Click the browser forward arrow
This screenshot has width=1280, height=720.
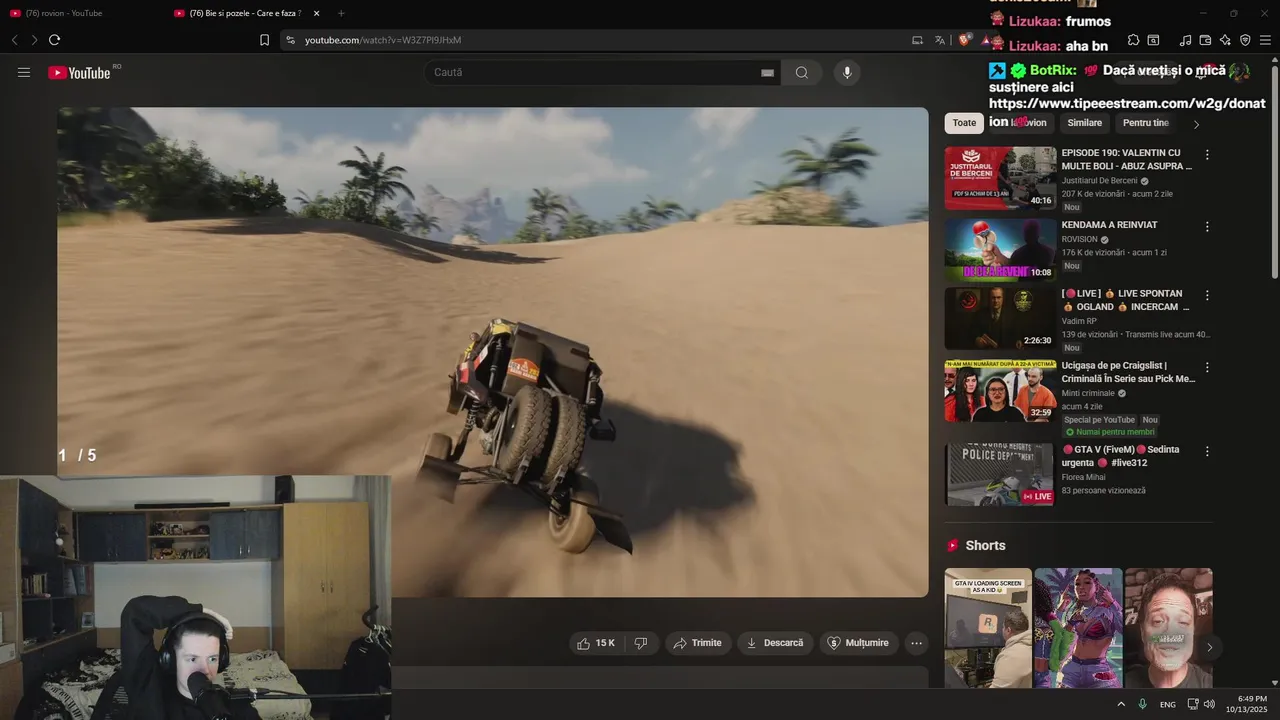tap(34, 40)
